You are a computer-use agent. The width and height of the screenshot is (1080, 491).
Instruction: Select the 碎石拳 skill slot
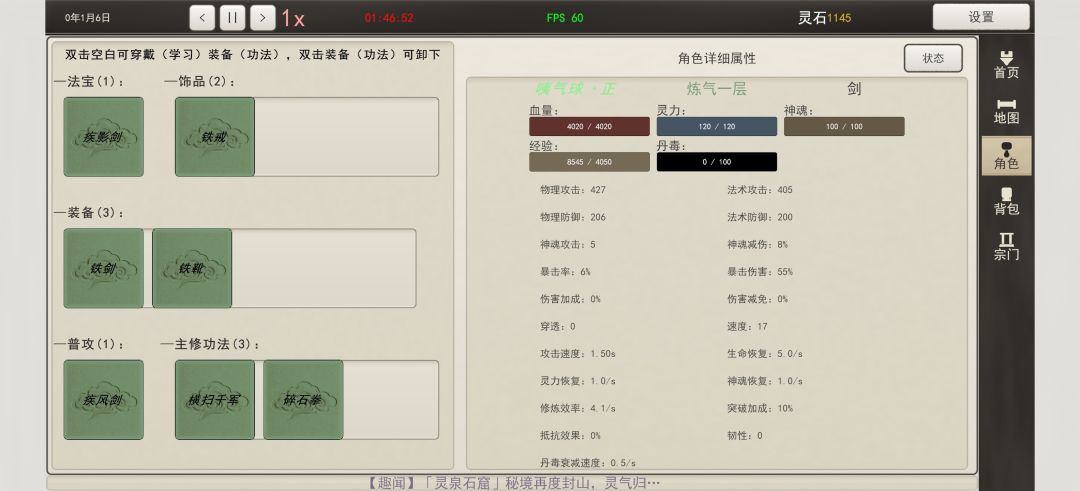click(303, 399)
